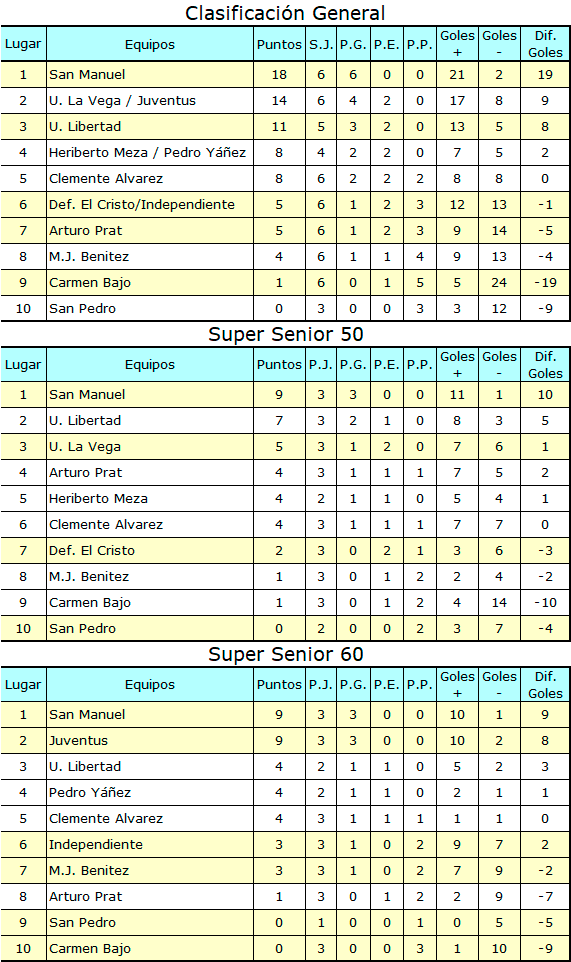Select Def. El Cristo/Independiente team name
This screenshot has width=571, height=962.
(142, 204)
